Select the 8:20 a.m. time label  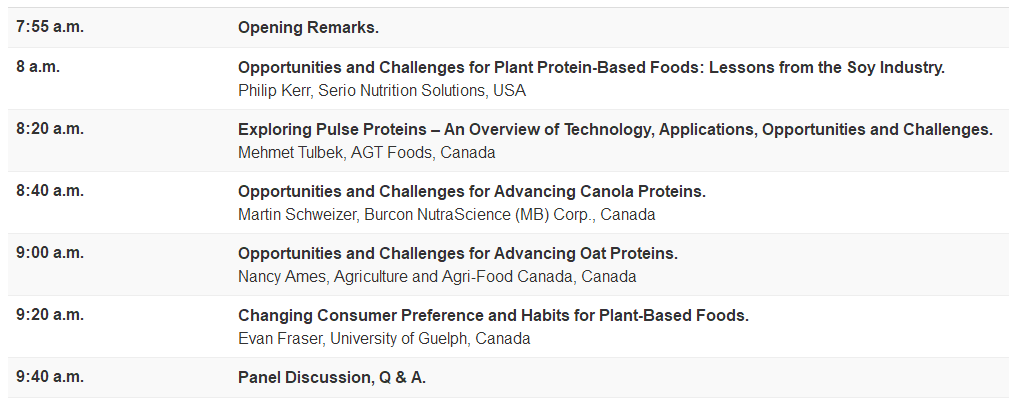click(50, 129)
